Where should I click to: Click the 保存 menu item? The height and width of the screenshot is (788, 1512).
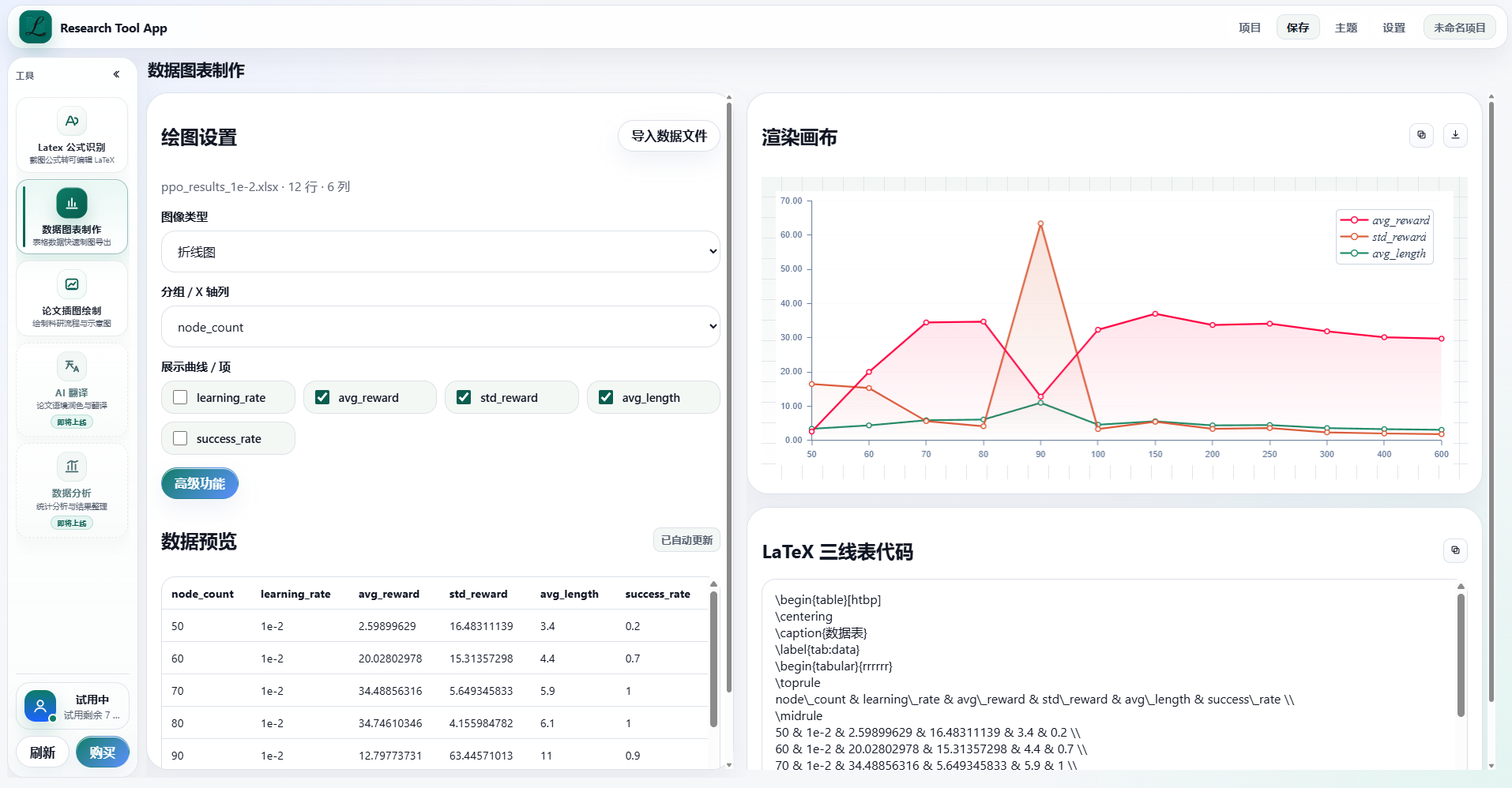pos(1298,28)
